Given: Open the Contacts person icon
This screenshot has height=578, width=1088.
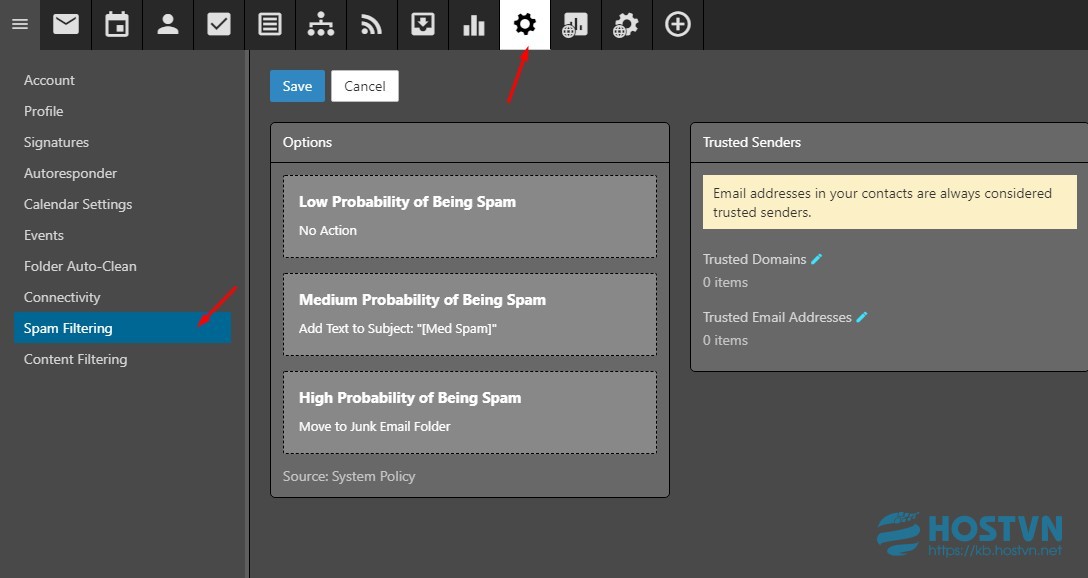Looking at the screenshot, I should (167, 24).
